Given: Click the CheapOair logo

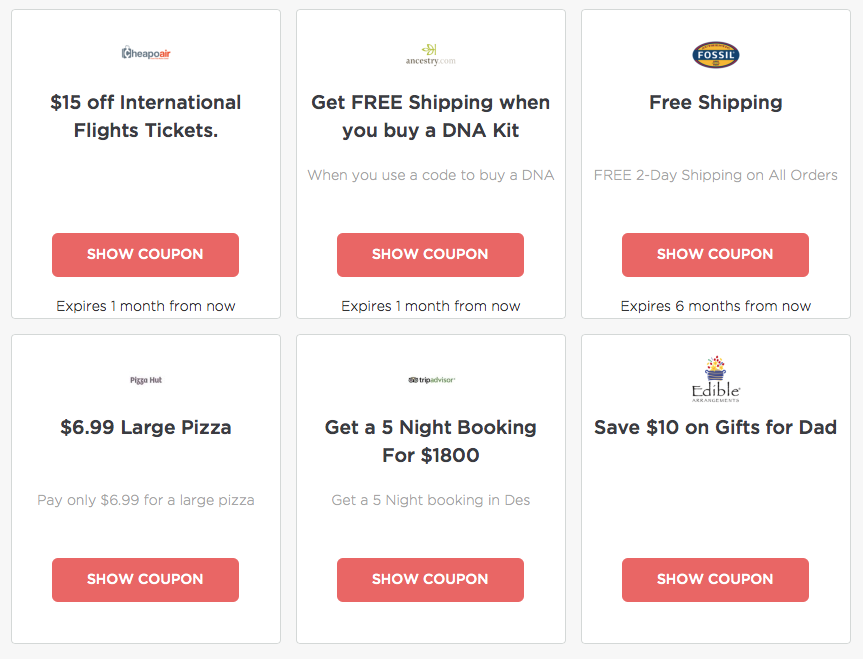Looking at the screenshot, I should pyautogui.click(x=146, y=53).
